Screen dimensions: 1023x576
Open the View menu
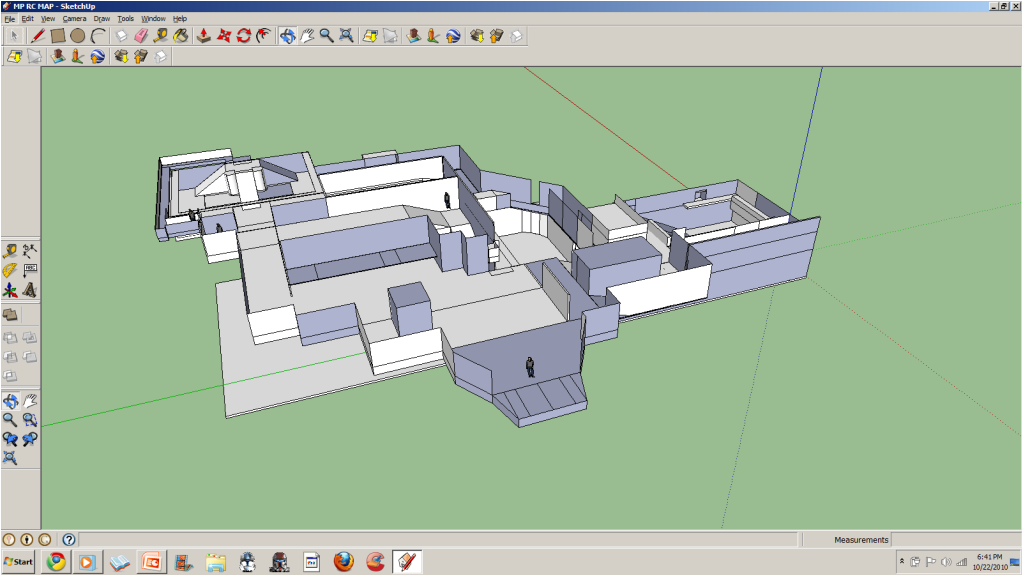48,19
